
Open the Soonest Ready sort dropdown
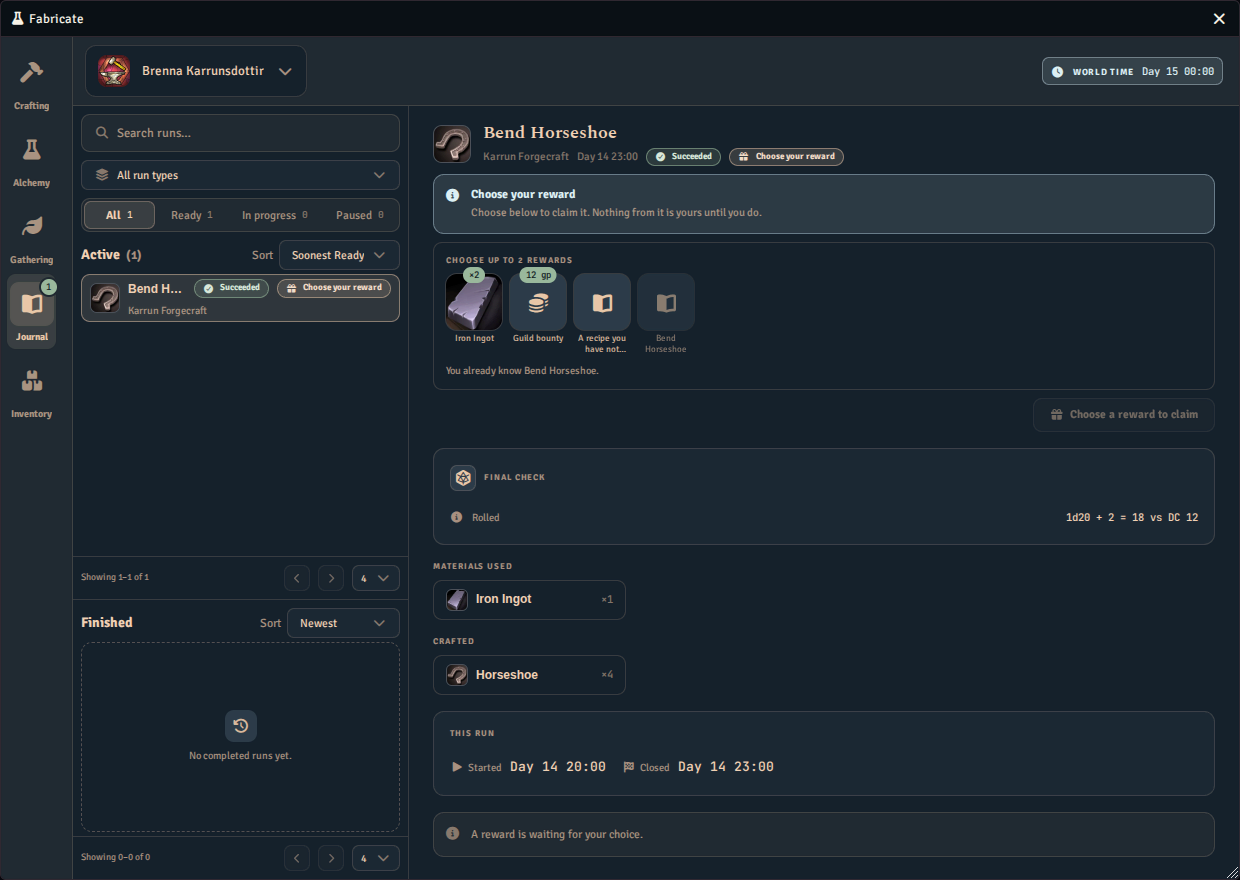point(339,255)
